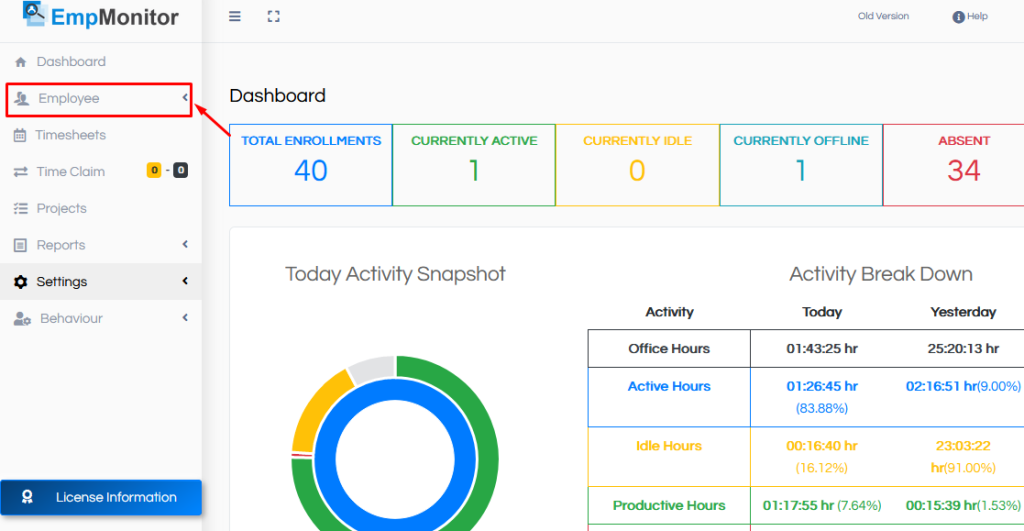Click the Dashboard home icon
The height and width of the screenshot is (531, 1024).
[x=20, y=62]
